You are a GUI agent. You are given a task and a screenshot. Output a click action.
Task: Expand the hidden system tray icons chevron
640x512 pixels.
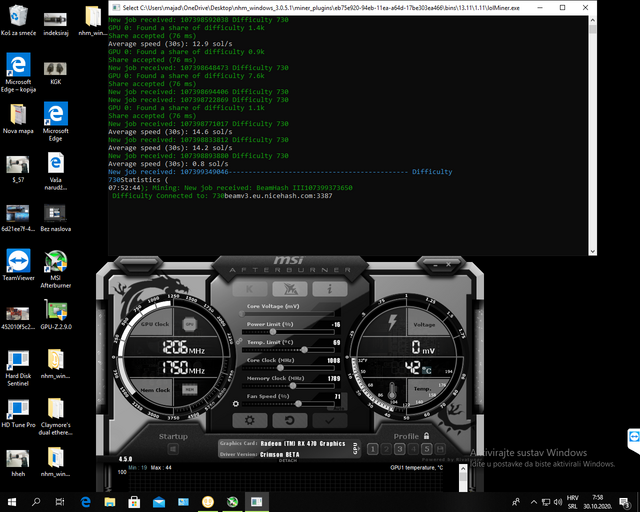click(533, 502)
